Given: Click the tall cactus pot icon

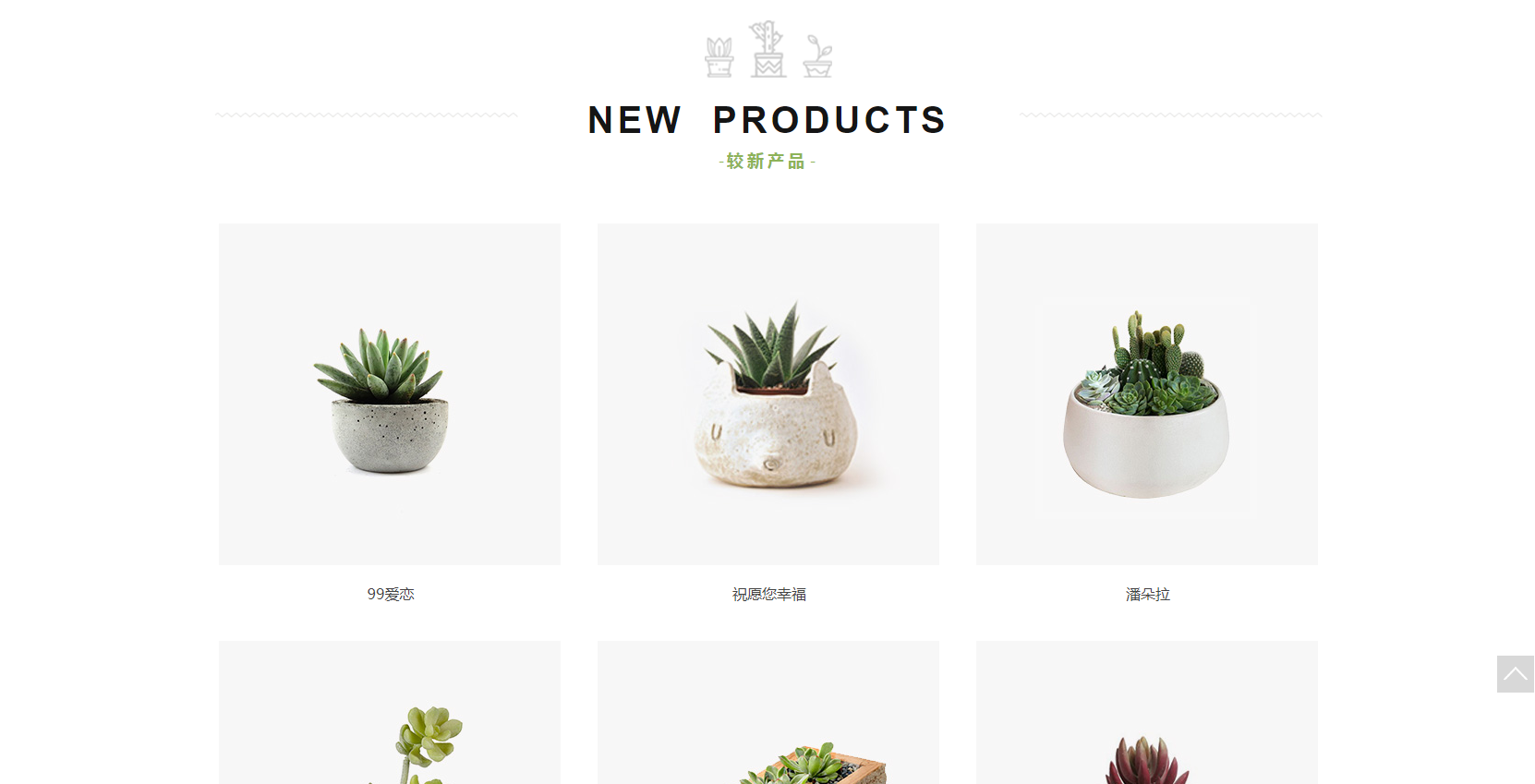Looking at the screenshot, I should 767,49.
